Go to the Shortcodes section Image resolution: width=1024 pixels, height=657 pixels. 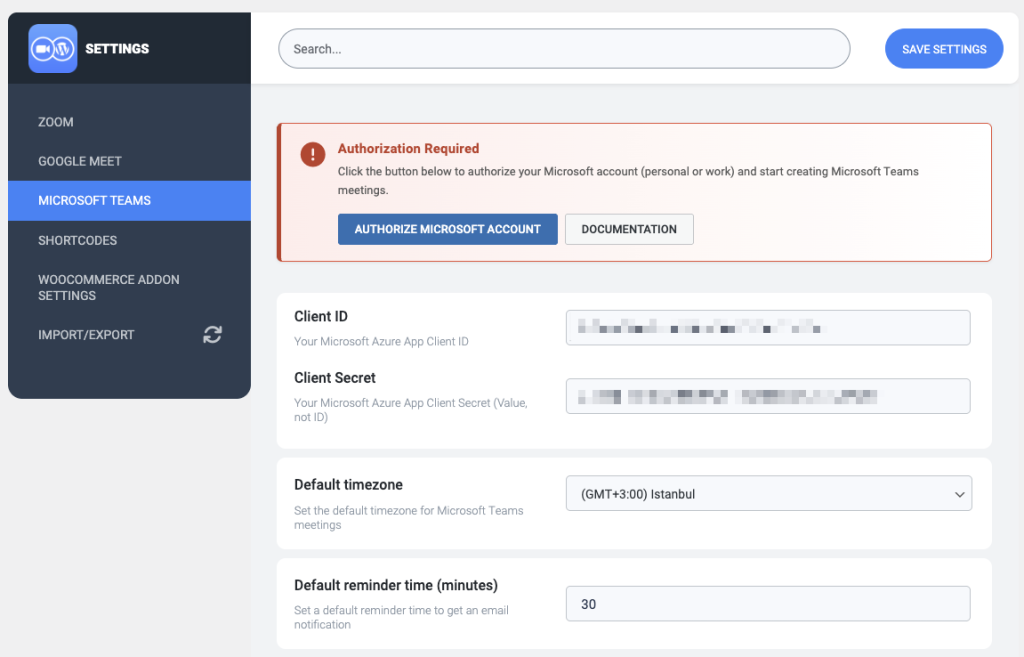pos(78,240)
